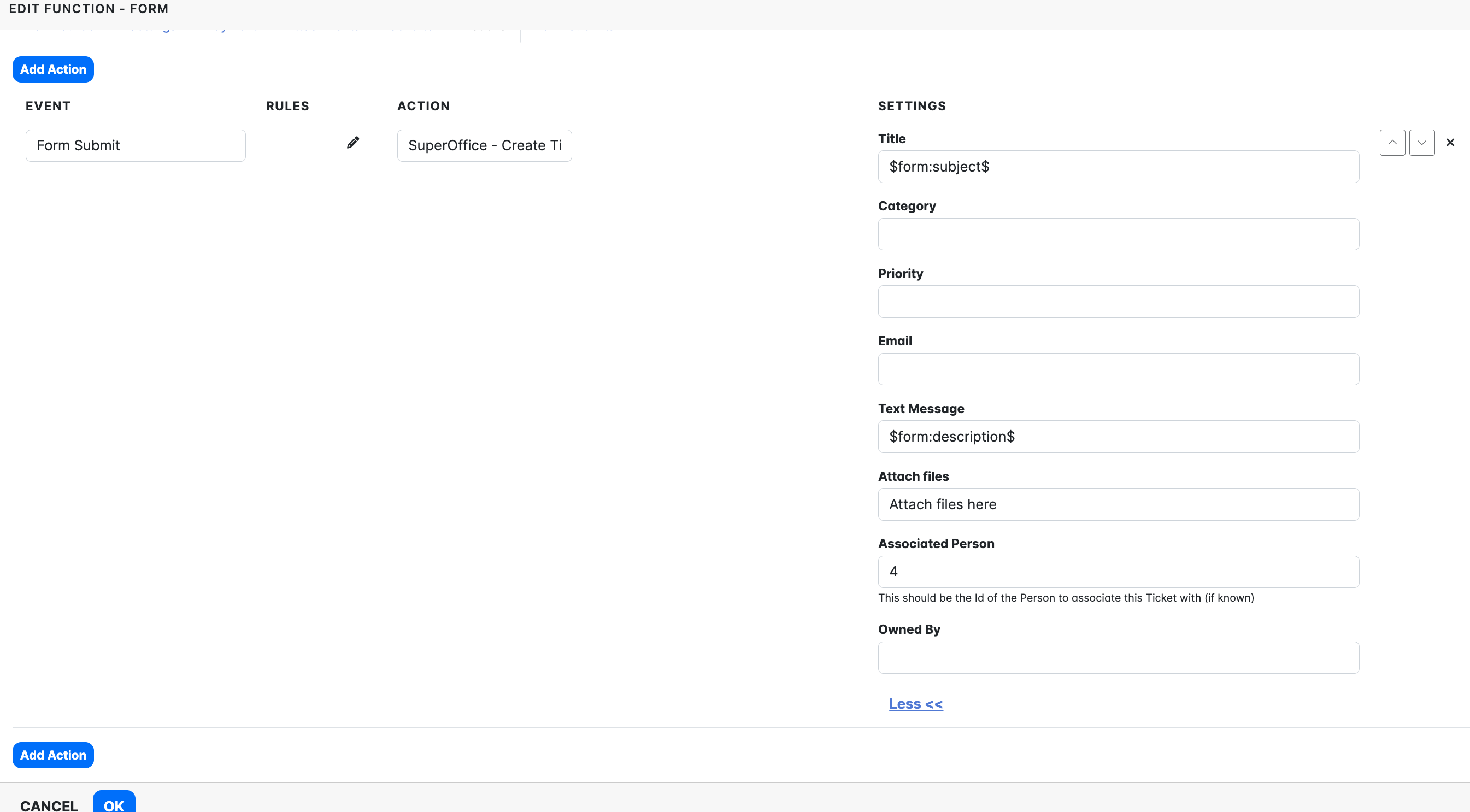This screenshot has height=812, width=1470.
Task: Focus the Text Message field
Action: coord(1118,437)
